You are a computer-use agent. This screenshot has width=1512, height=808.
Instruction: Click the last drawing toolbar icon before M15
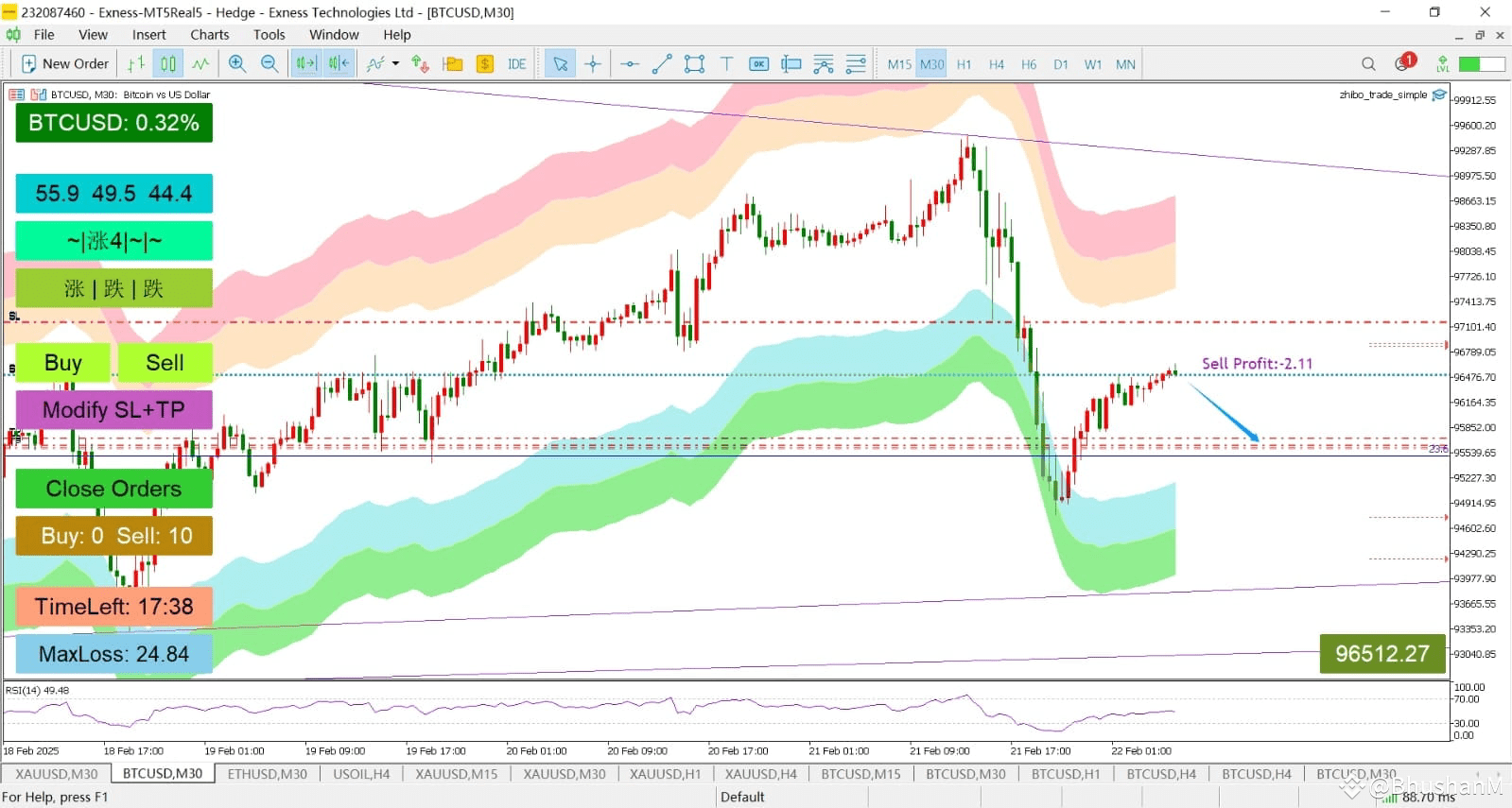pos(856,64)
